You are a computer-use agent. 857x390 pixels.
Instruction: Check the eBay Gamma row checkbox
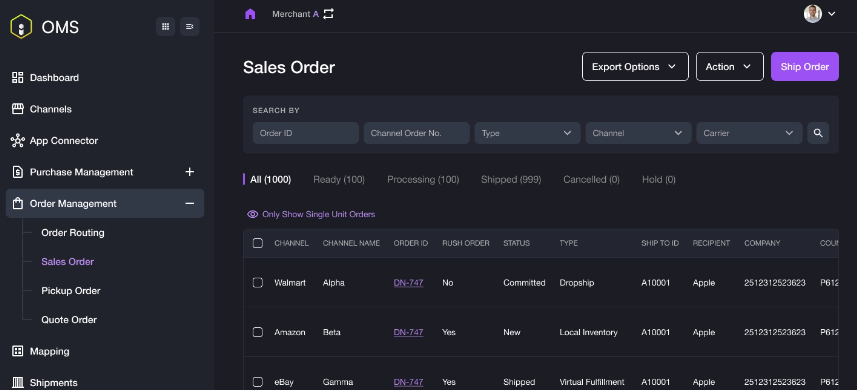click(257, 382)
